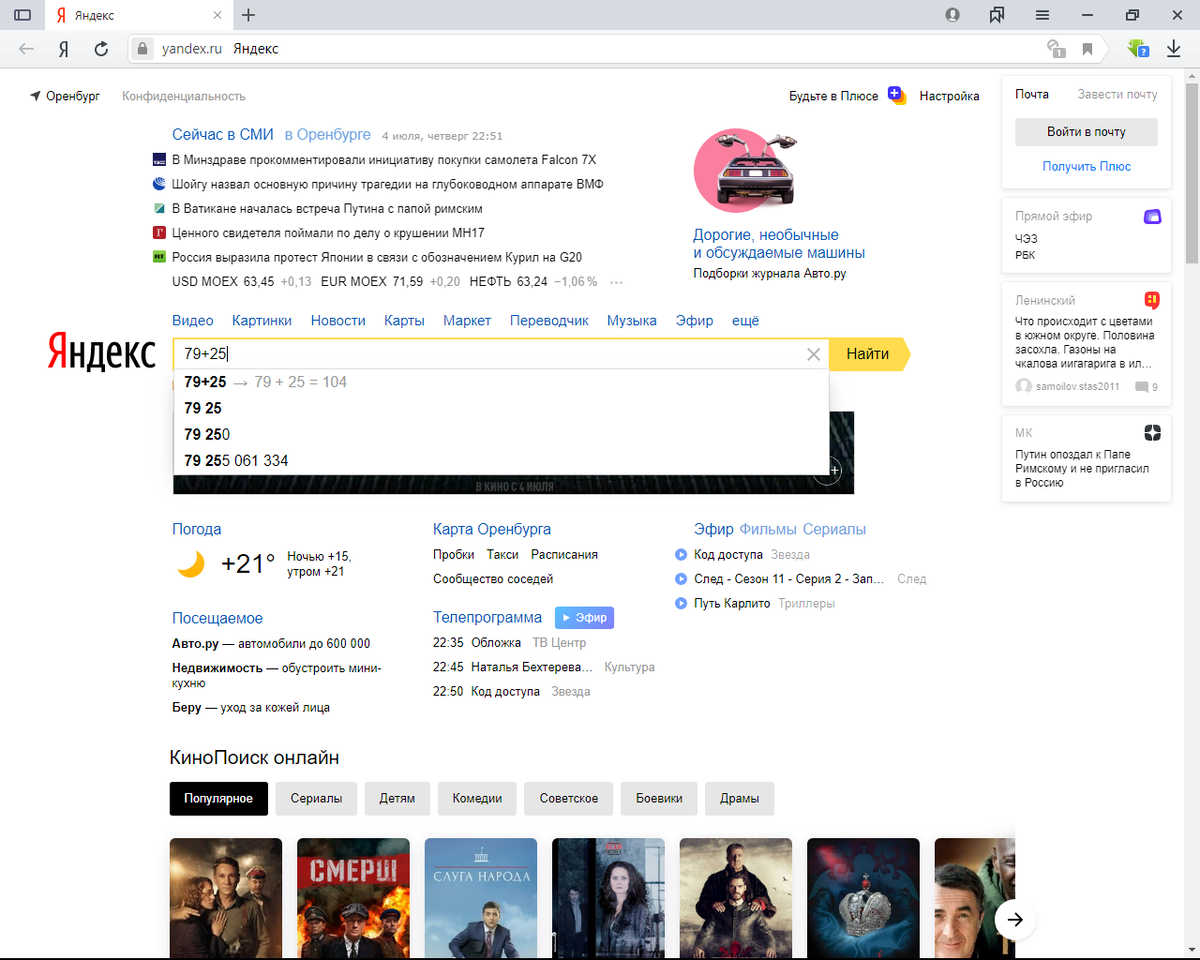1200x960 pixels.
Task: Open the bookmarks manager icon in title bar
Action: click(x=997, y=15)
